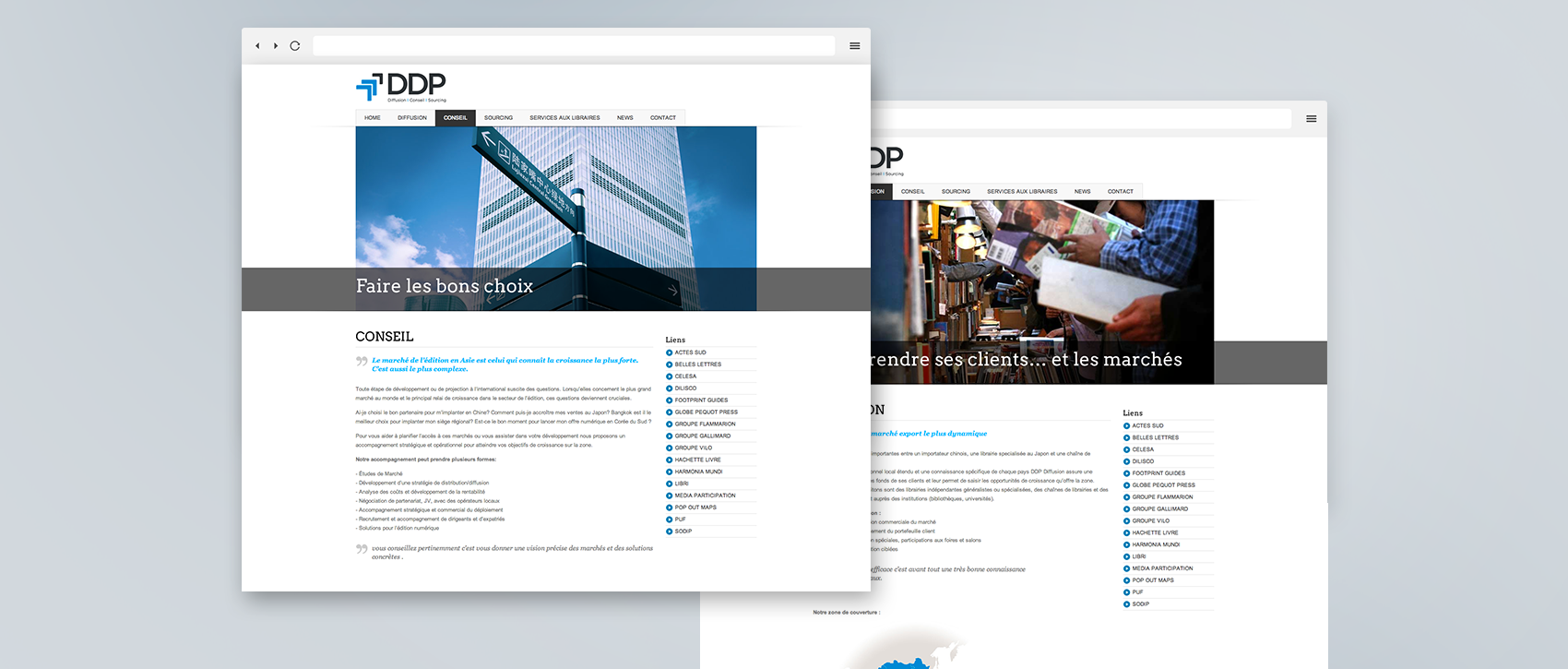Open SODIP link in front window
Viewport: 1568px width, 669px height.
coord(683,532)
